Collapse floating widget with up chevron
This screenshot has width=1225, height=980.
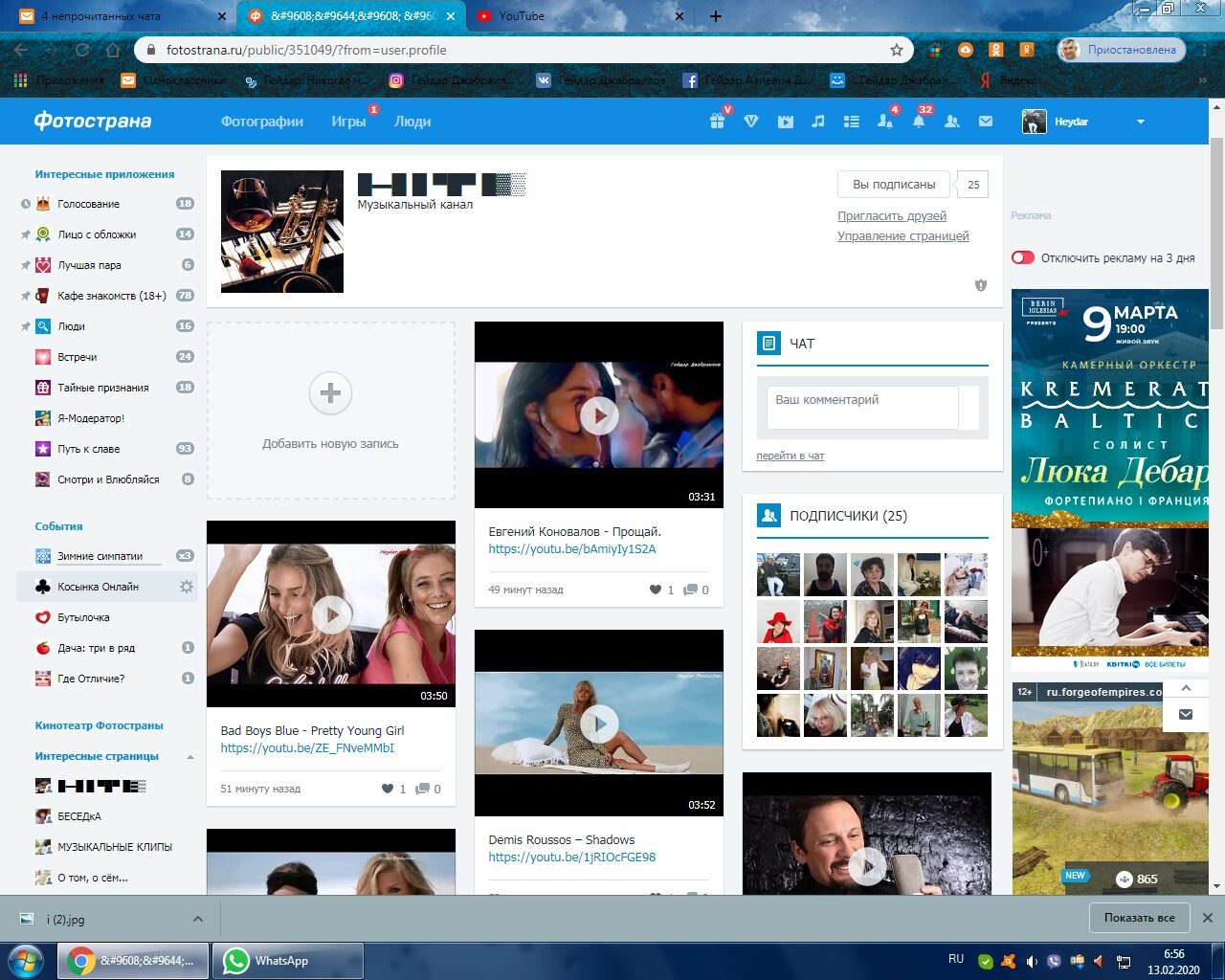[x=1186, y=688]
